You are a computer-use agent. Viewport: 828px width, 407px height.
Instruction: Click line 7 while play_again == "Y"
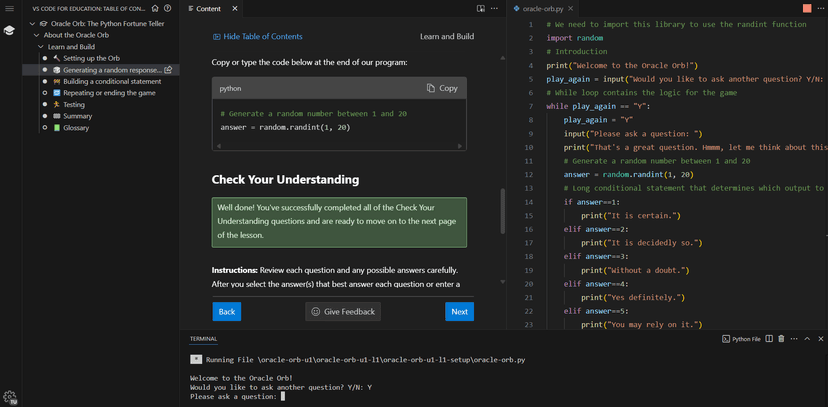click(x=599, y=106)
